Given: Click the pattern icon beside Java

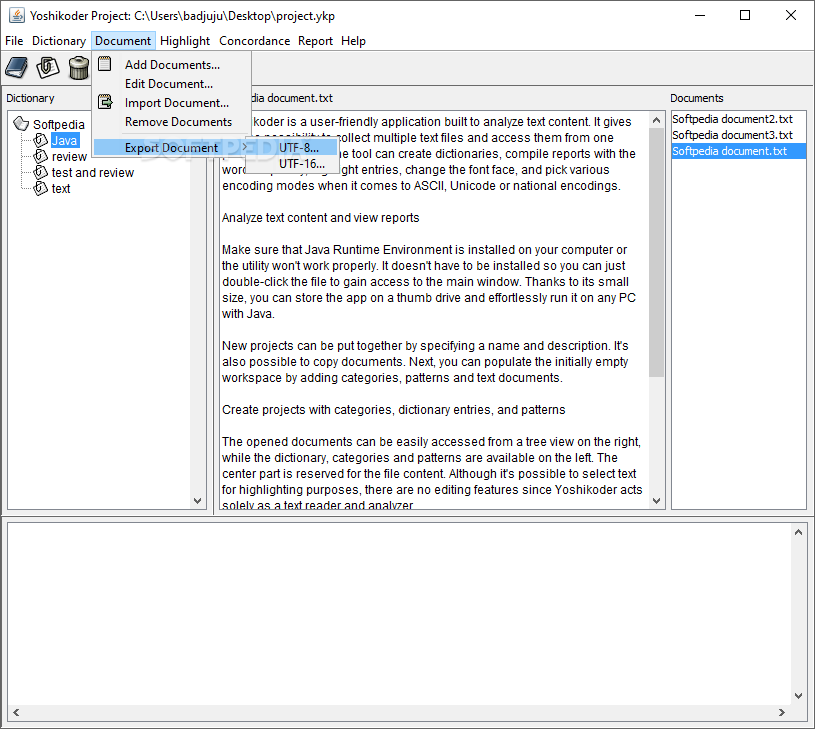Looking at the screenshot, I should coord(40,140).
